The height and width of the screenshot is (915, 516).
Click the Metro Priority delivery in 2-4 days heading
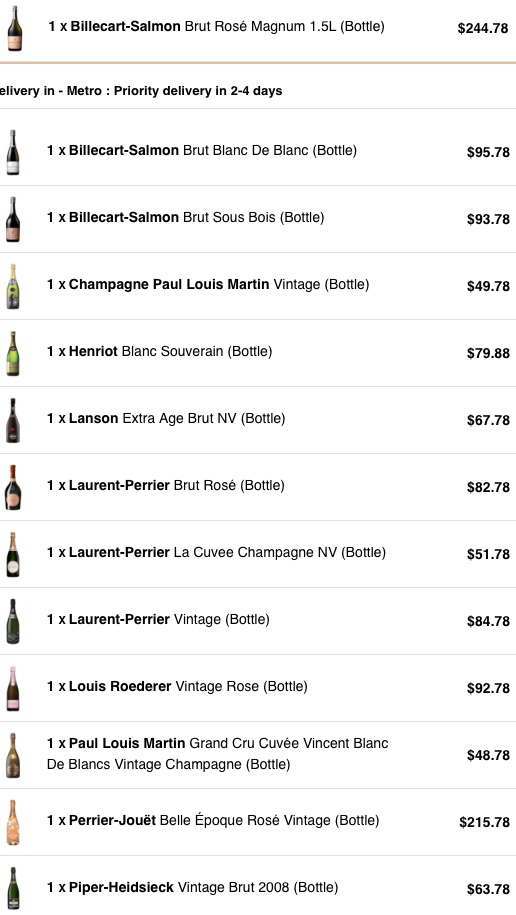pyautogui.click(x=141, y=91)
